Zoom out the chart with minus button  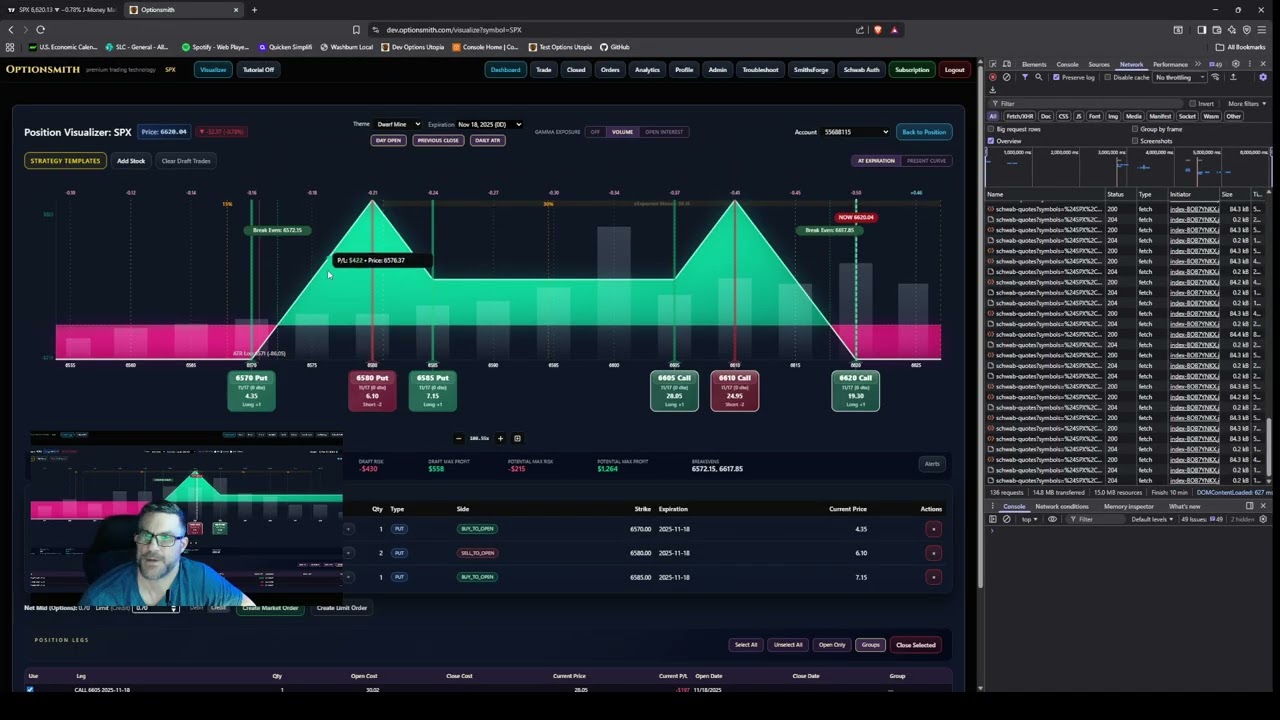click(x=459, y=438)
